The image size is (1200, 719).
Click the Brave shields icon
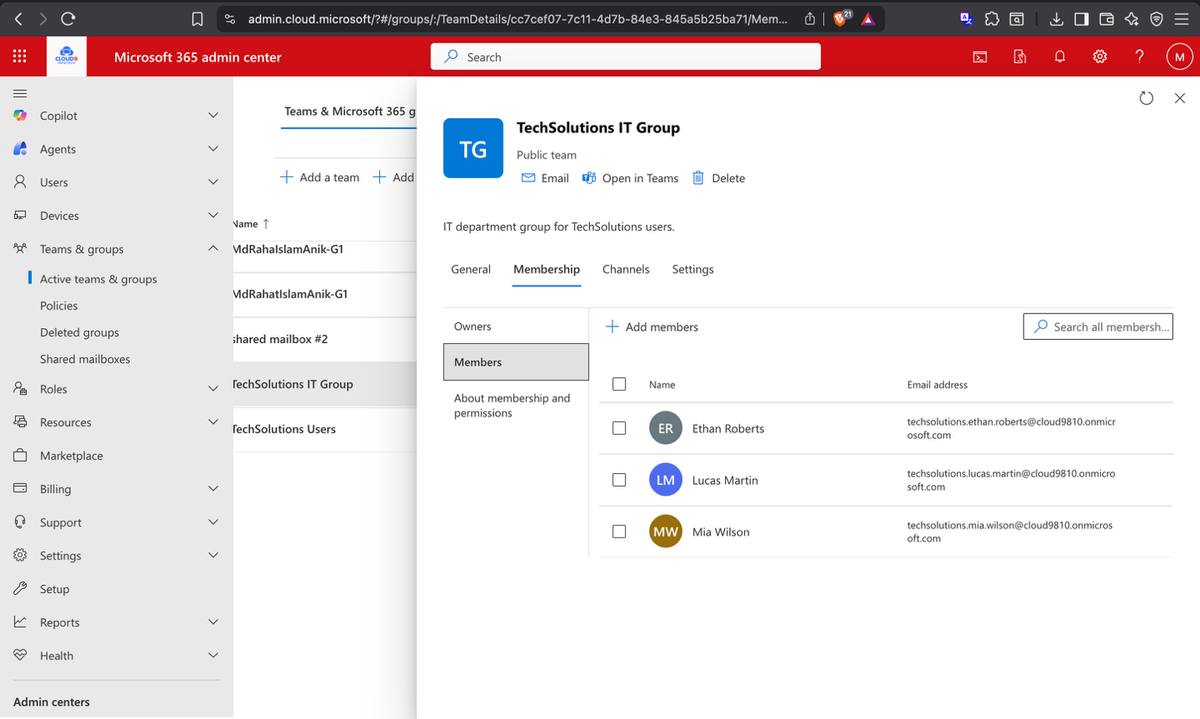pos(842,18)
